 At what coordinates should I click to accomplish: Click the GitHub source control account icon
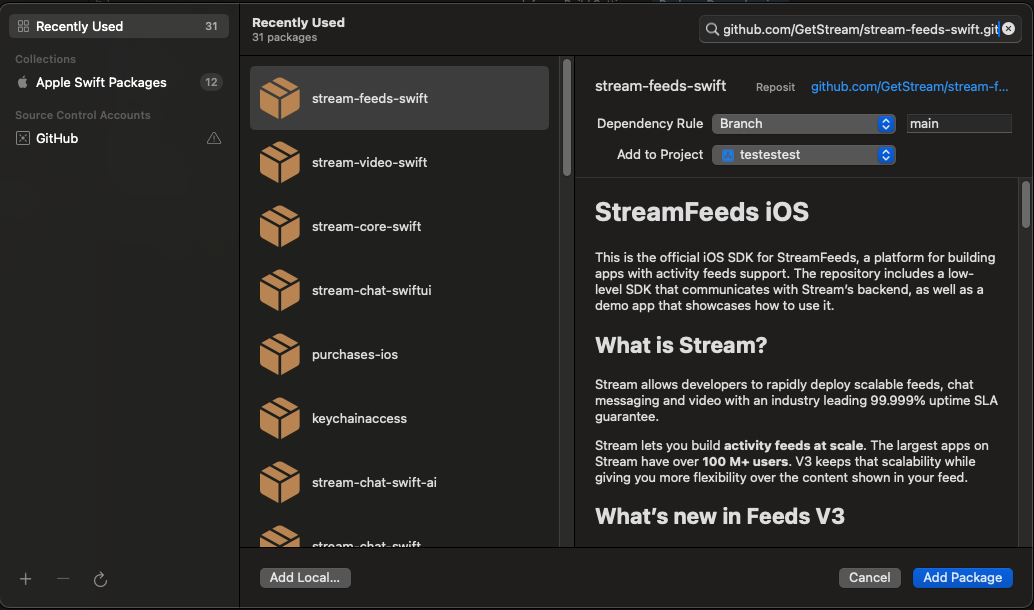point(23,138)
